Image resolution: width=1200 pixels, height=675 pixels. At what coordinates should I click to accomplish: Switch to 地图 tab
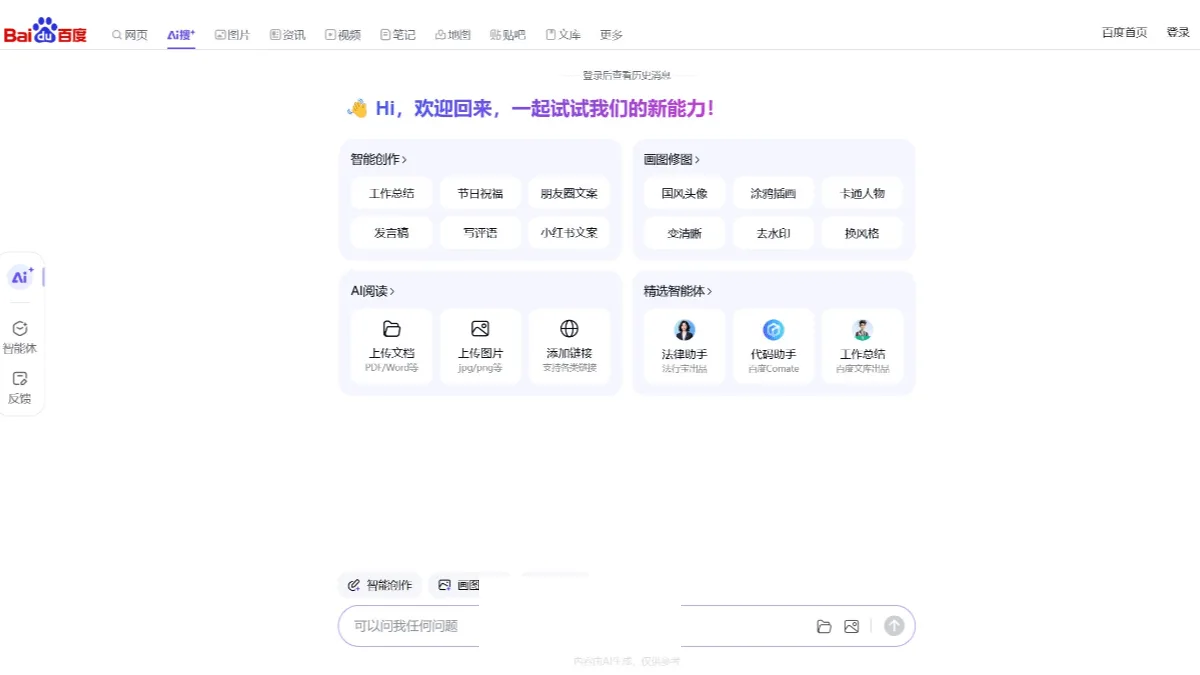coord(453,34)
